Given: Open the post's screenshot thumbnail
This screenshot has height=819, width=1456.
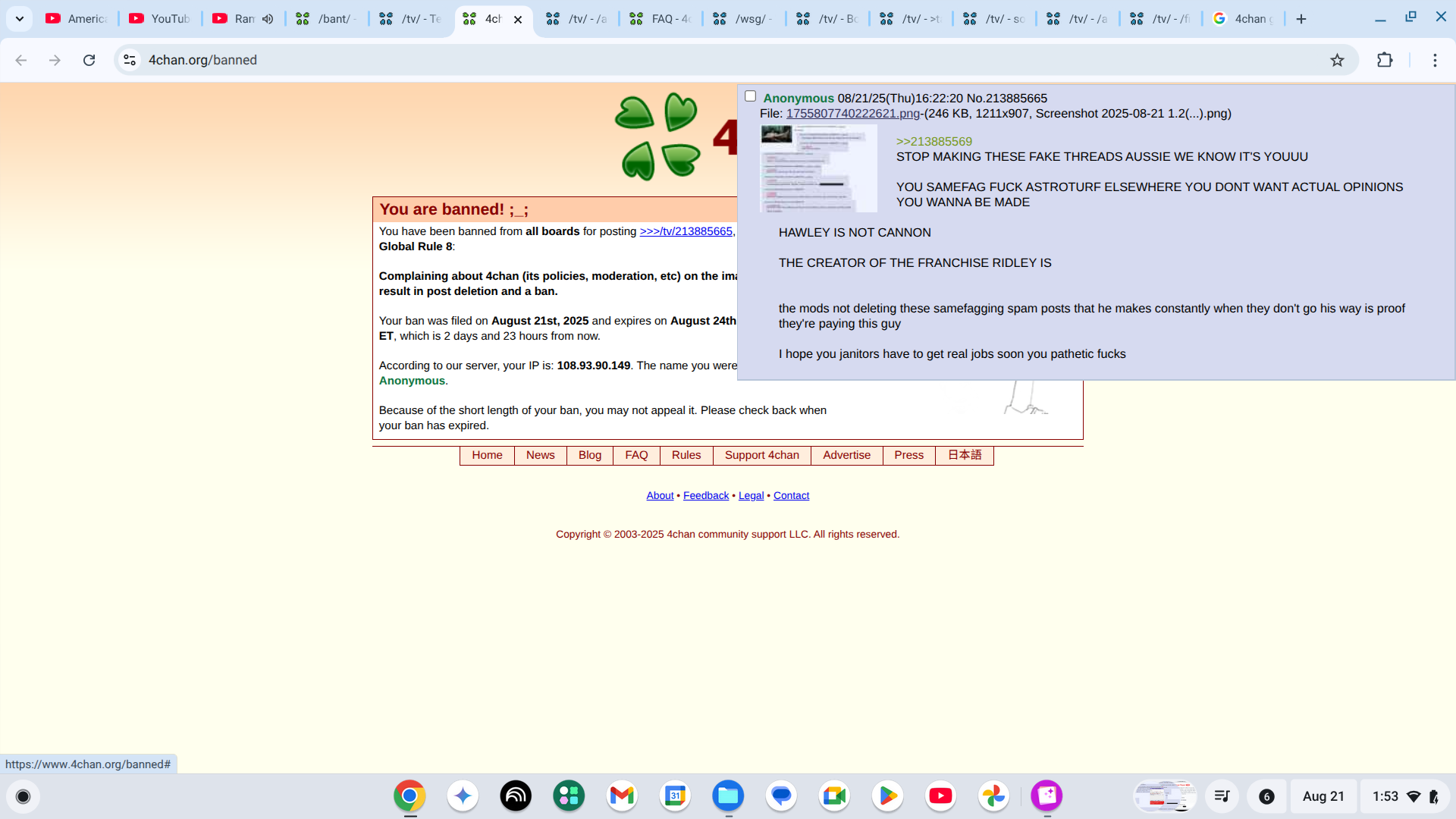Looking at the screenshot, I should click(x=818, y=168).
